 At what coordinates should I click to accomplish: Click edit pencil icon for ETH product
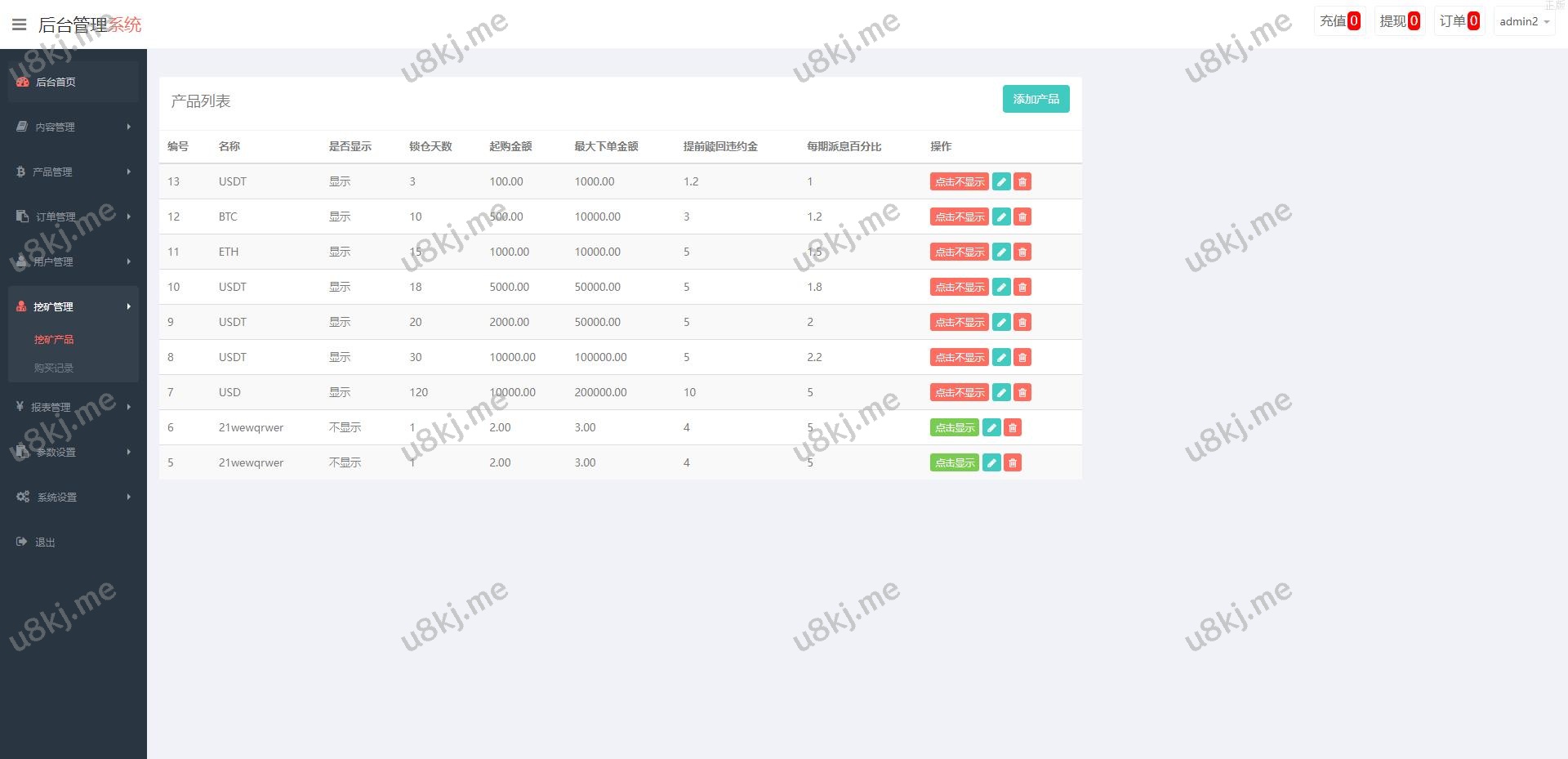click(1001, 252)
